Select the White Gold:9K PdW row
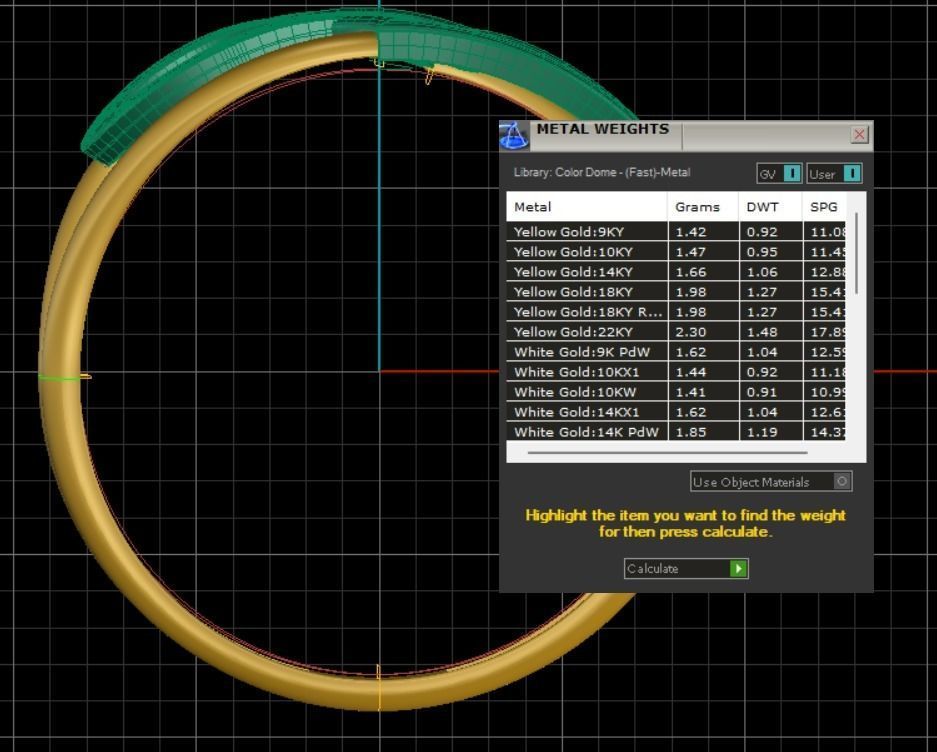The image size is (937, 752). point(676,352)
